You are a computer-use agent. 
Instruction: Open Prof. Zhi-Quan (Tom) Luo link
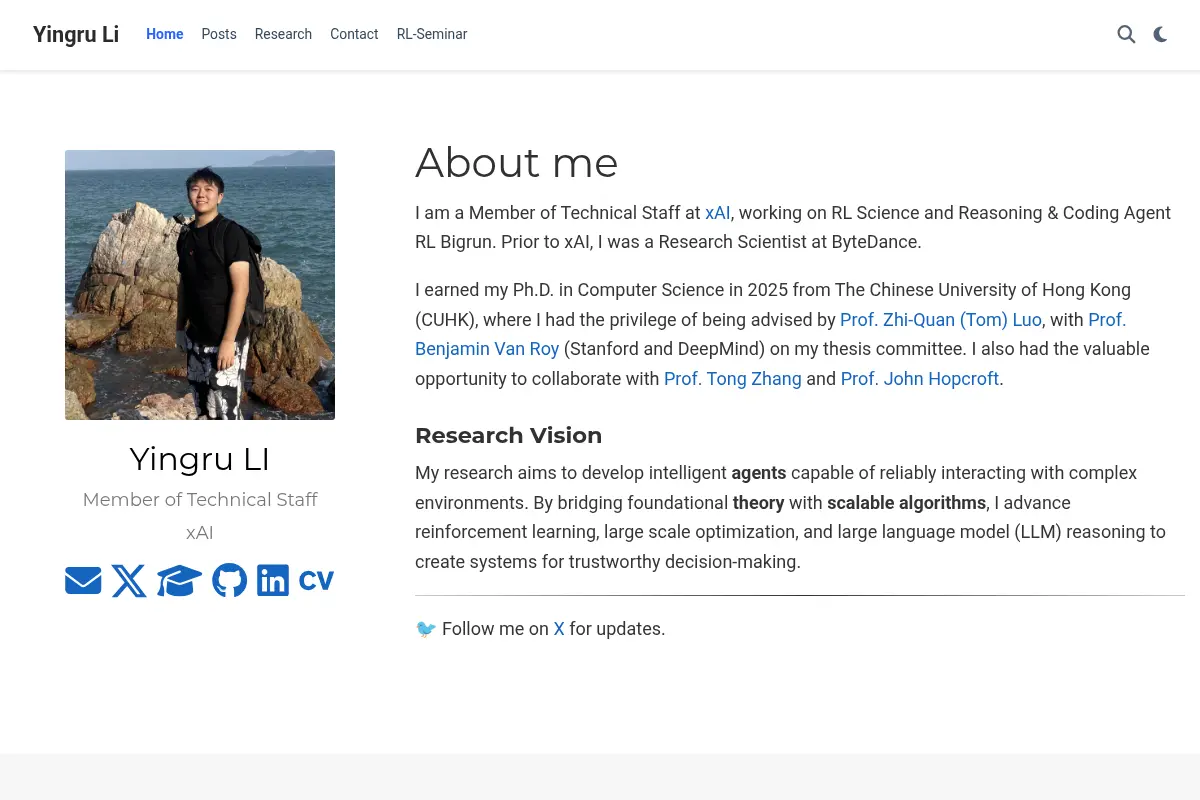pos(941,320)
